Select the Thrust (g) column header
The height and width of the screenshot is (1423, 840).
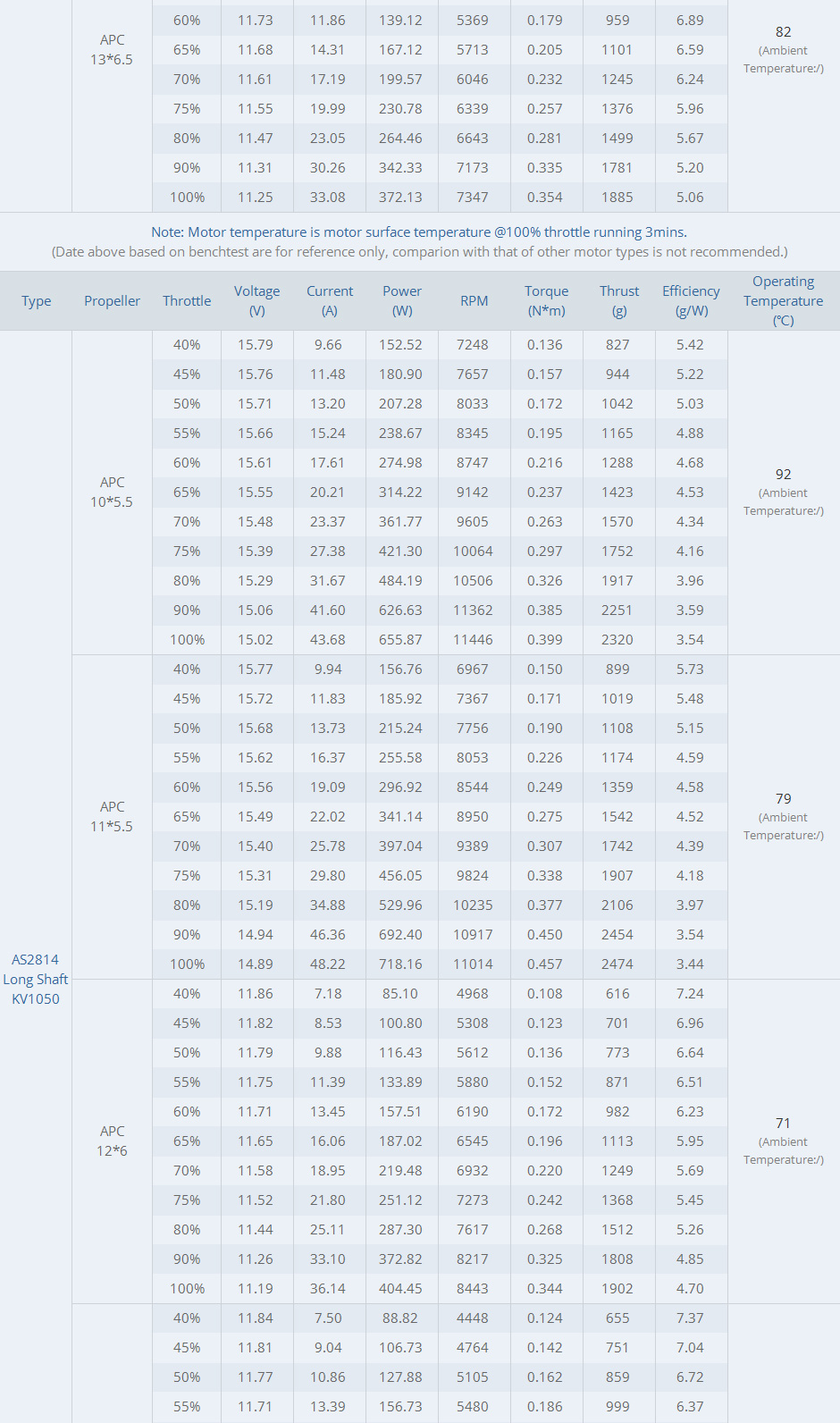coord(619,301)
